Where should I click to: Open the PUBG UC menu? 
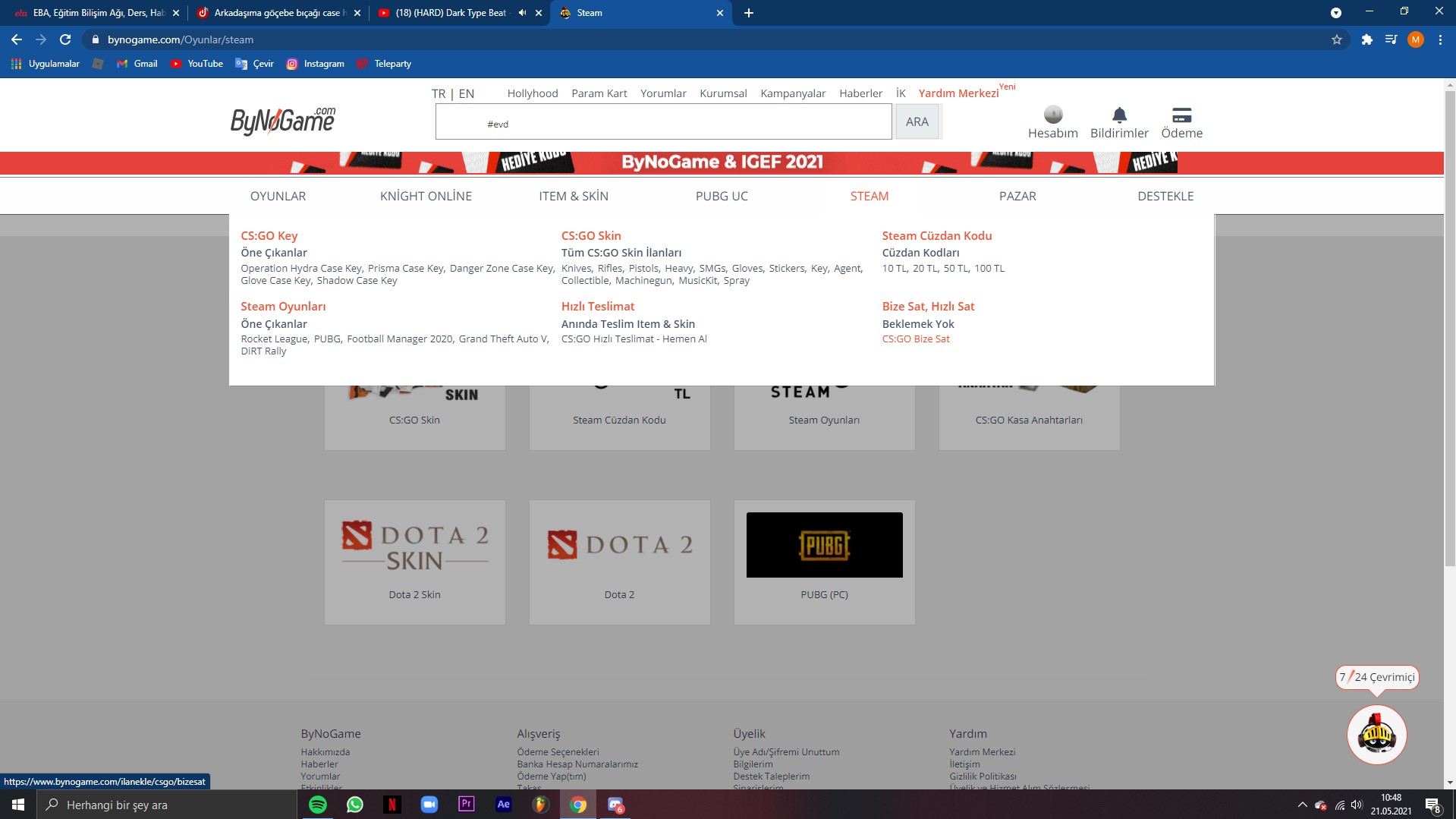722,196
